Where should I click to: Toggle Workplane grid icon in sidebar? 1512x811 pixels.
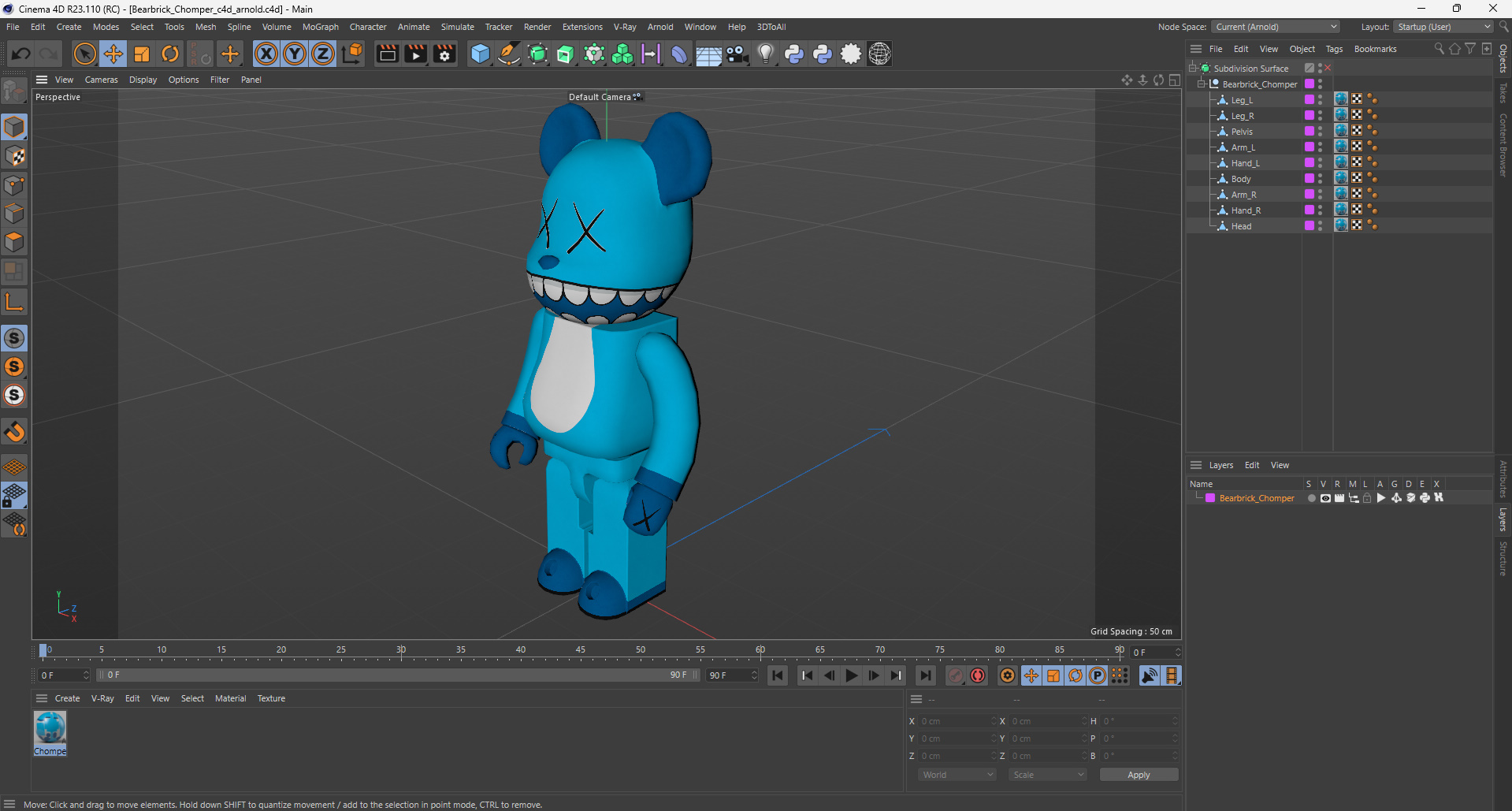tap(14, 467)
